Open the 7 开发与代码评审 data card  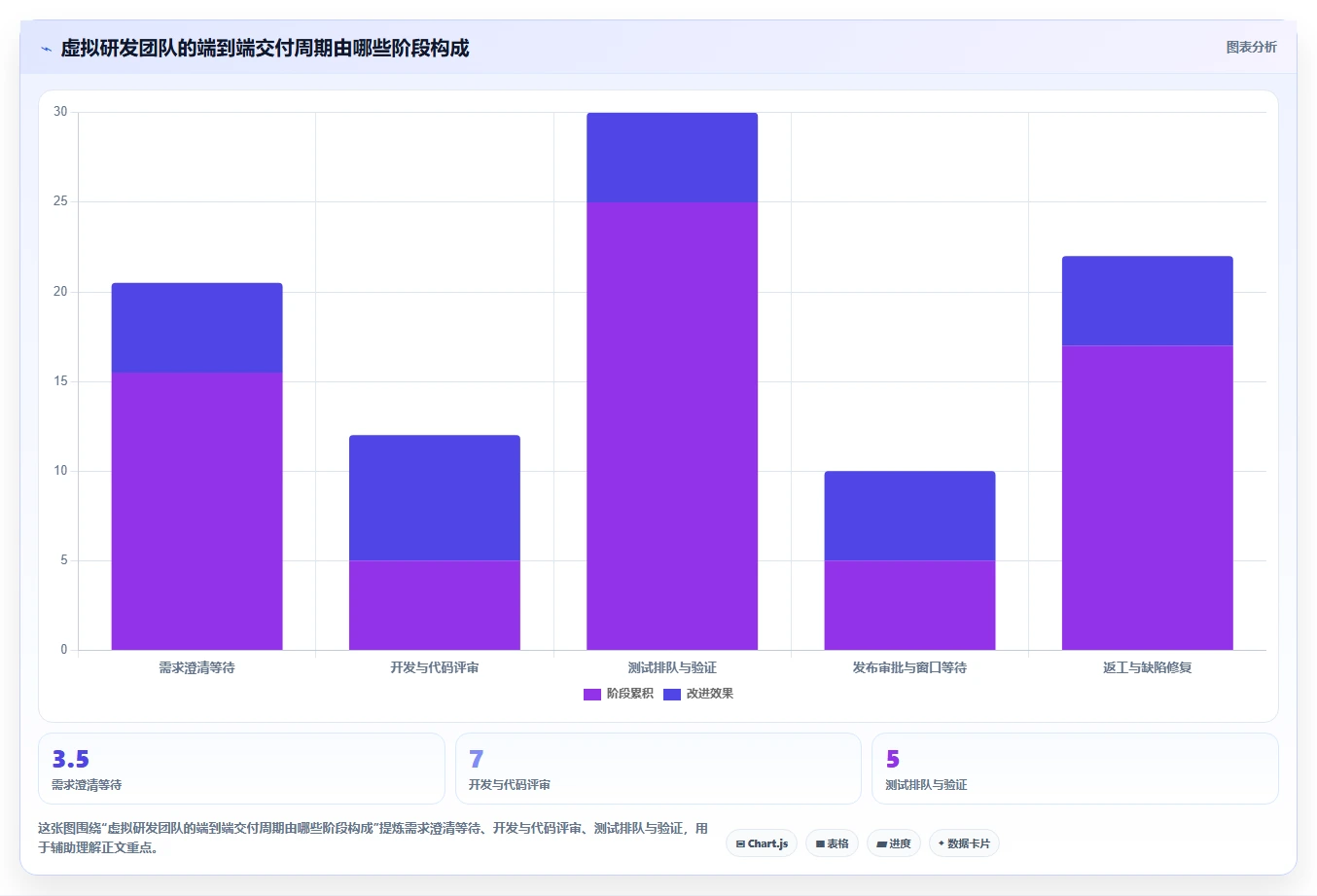[x=658, y=769]
